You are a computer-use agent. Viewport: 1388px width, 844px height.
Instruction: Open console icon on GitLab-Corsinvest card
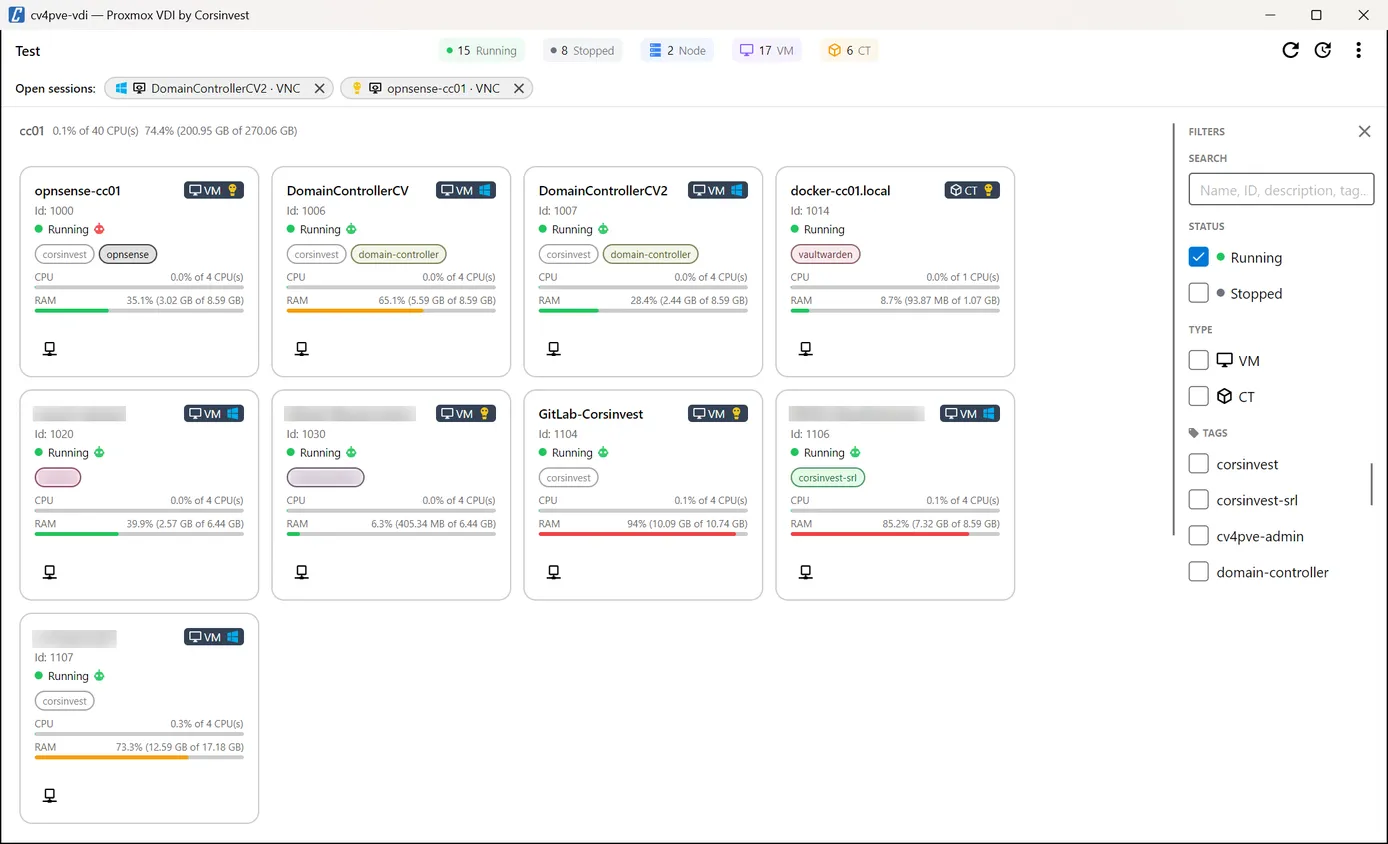pyautogui.click(x=553, y=572)
